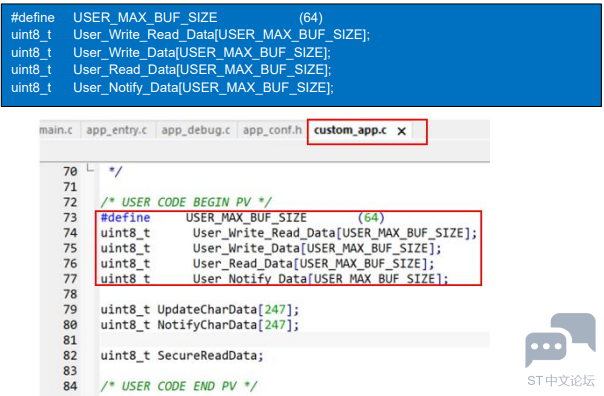Click uint8_t type on editor line 74

(x=125, y=233)
